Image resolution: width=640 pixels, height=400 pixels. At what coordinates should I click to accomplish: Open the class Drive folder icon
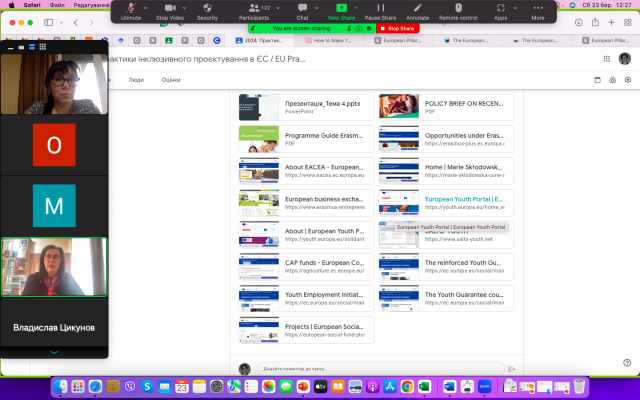click(x=613, y=80)
